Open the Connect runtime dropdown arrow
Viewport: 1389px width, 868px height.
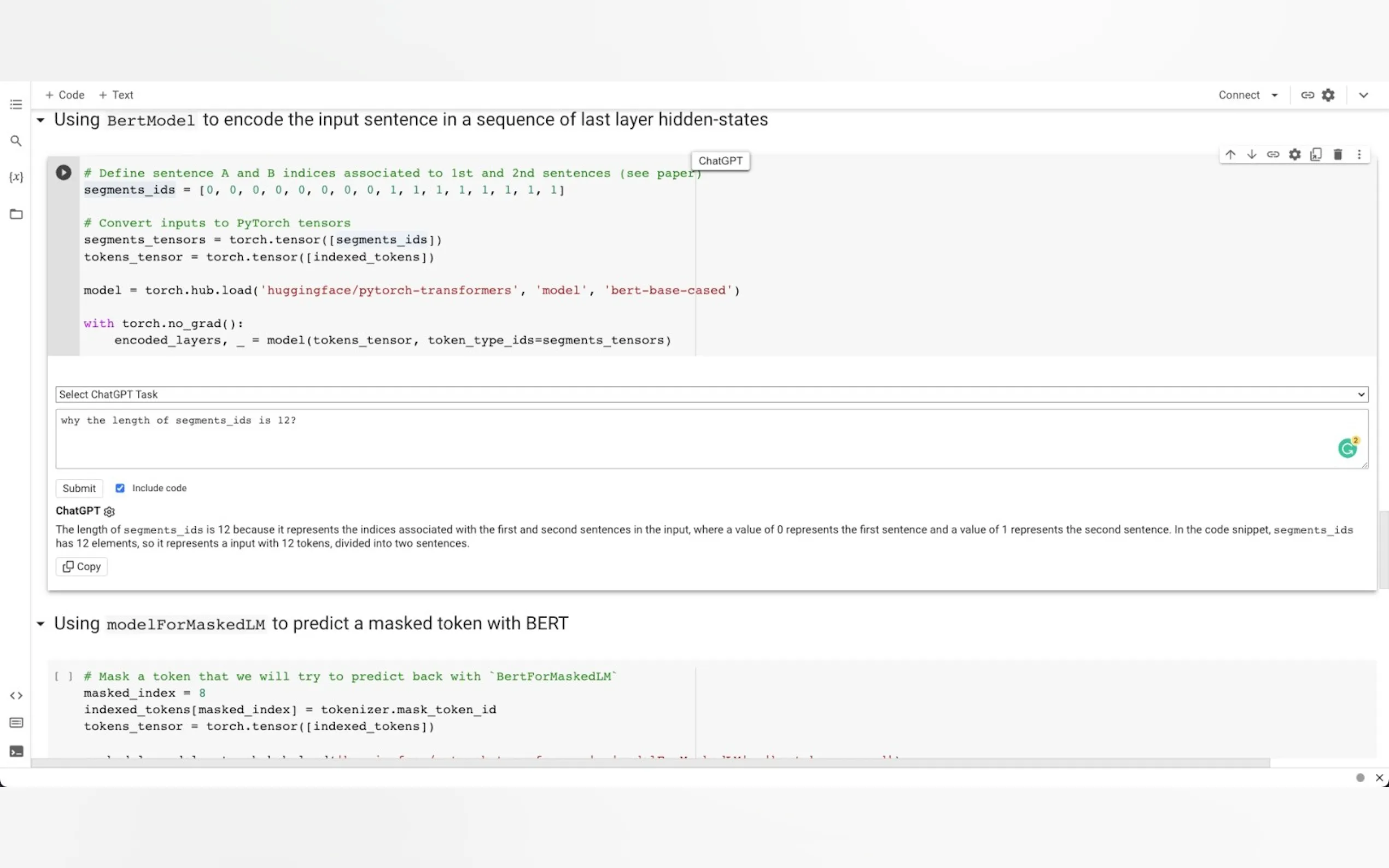pos(1275,95)
